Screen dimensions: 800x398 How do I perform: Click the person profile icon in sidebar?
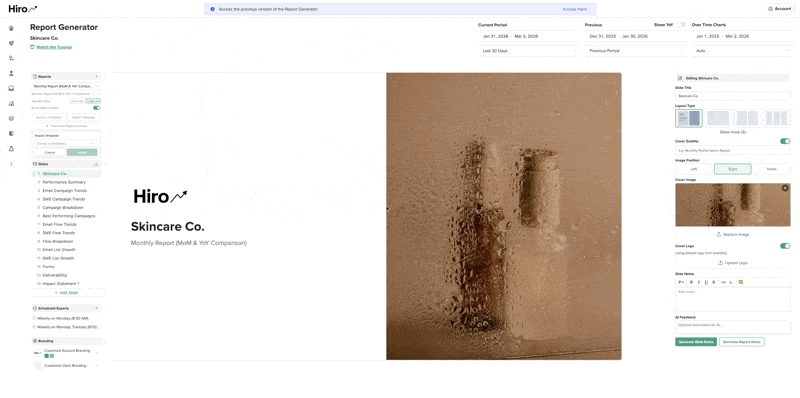11,73
